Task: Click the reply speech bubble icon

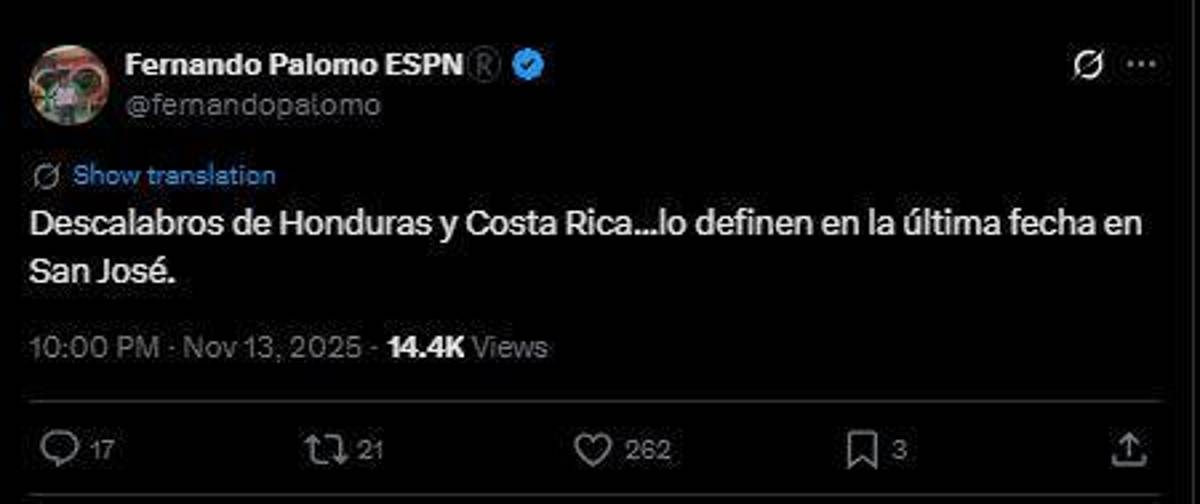Action: tap(59, 449)
